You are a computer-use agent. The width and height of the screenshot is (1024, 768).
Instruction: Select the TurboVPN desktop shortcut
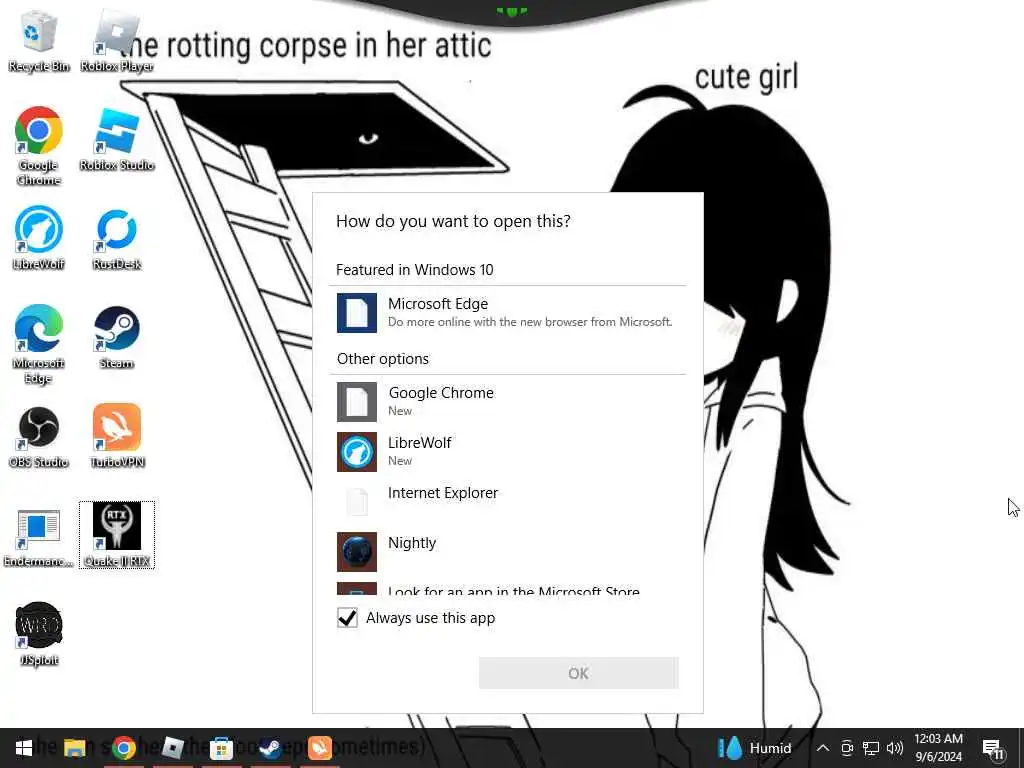tap(117, 436)
